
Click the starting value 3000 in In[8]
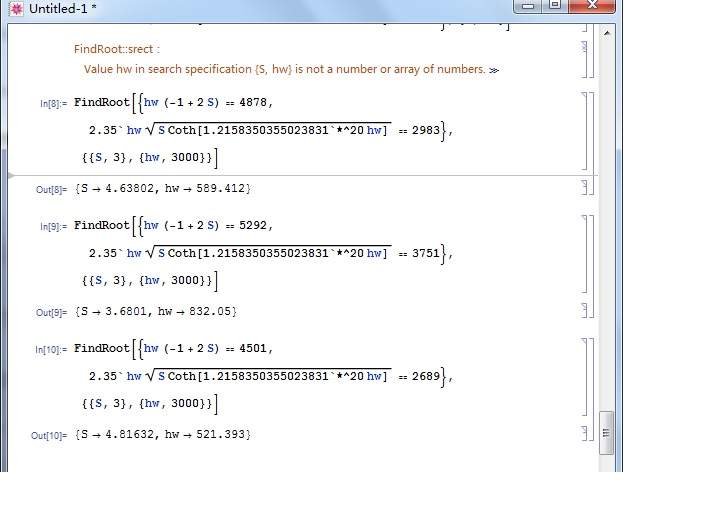[185, 157]
